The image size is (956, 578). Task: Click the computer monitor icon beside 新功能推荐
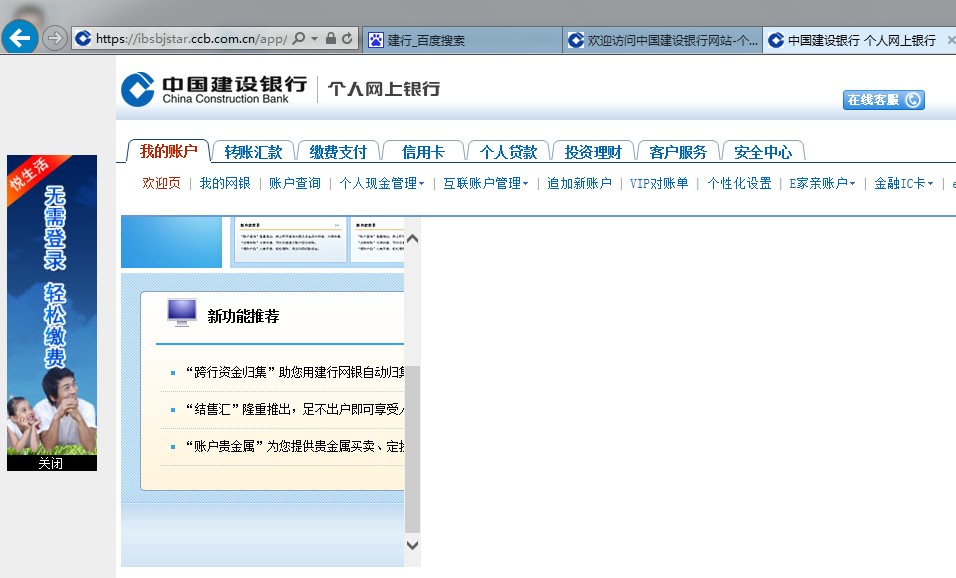click(x=182, y=313)
